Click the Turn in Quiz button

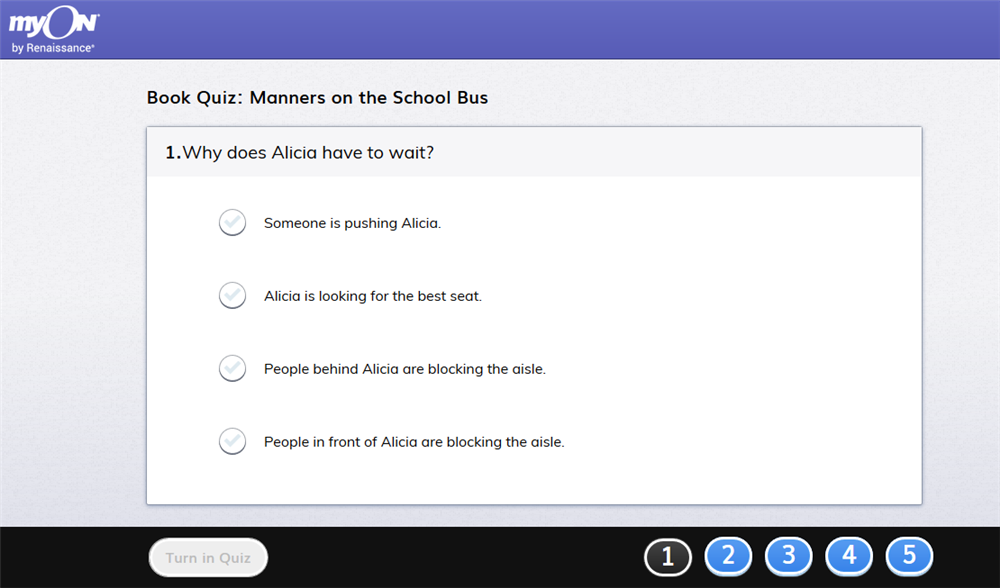coord(208,557)
